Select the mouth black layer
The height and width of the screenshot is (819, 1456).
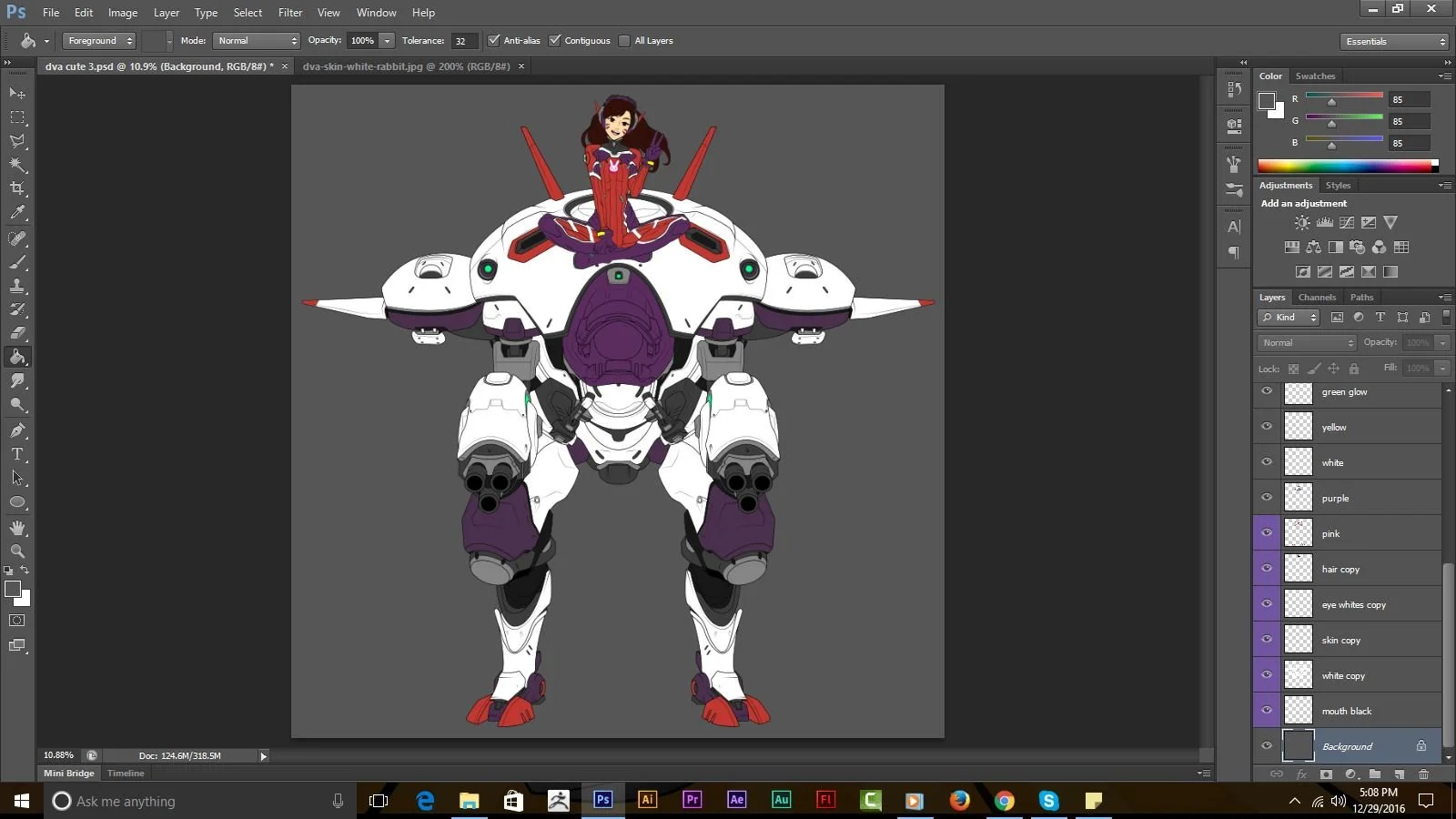(1349, 711)
